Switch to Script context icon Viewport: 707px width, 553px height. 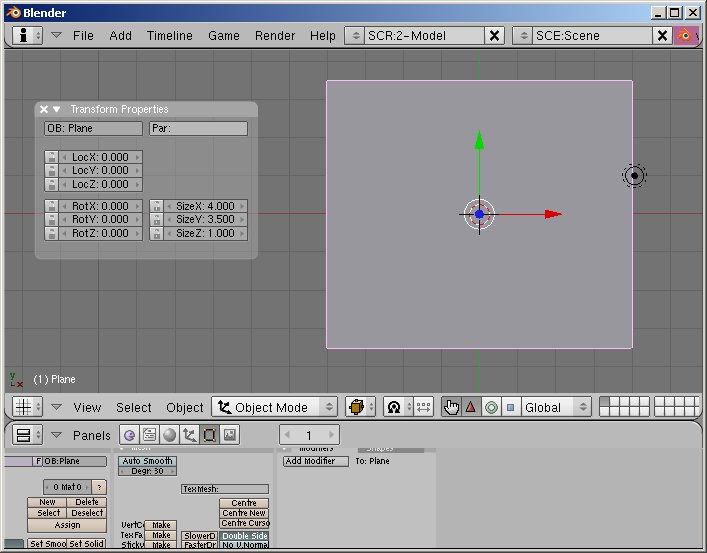(149, 435)
